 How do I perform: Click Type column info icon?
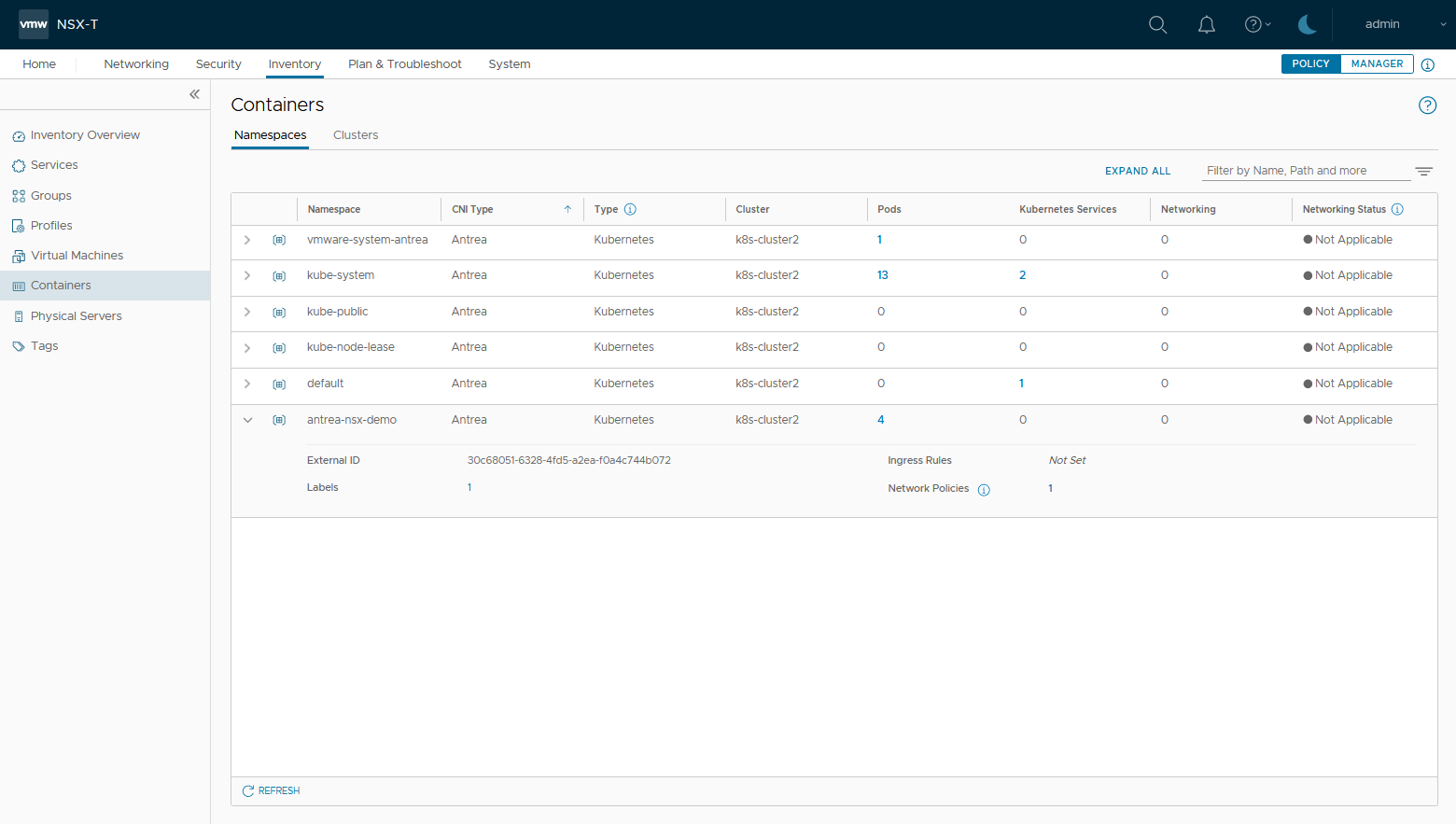[x=630, y=209]
